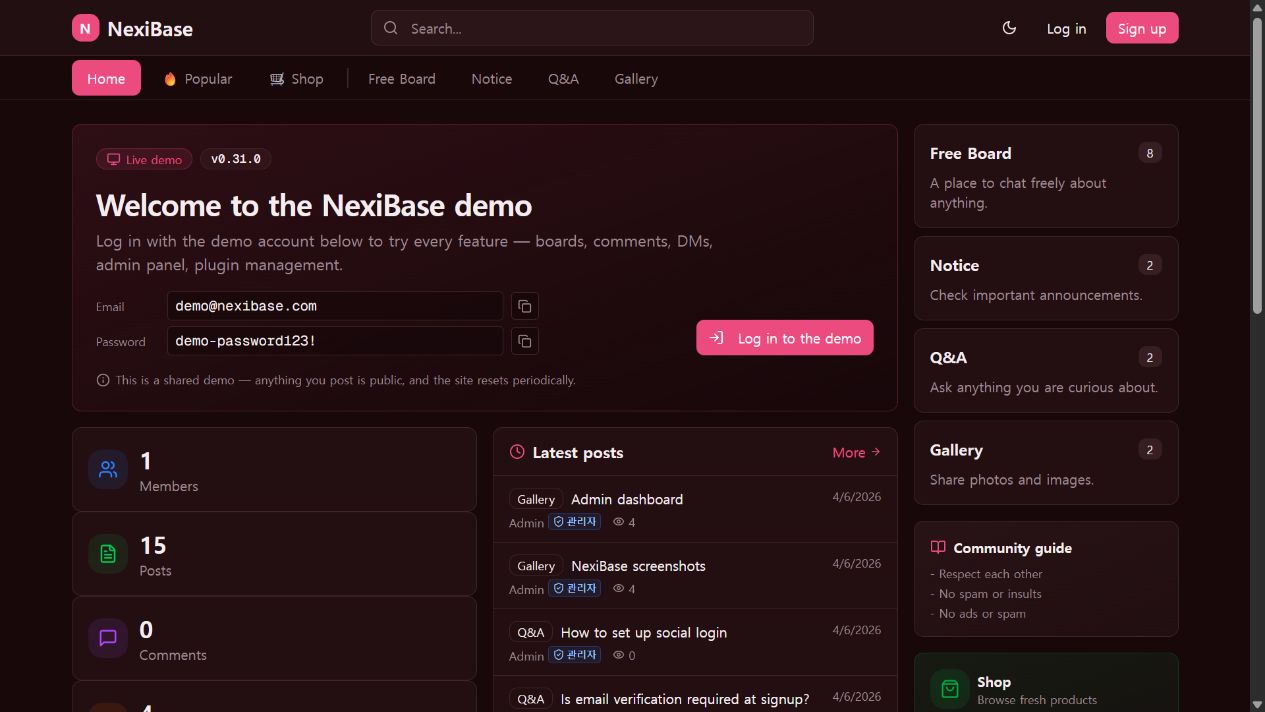Open the NexiBase screenshots post
This screenshot has height=712, width=1265.
(638, 566)
